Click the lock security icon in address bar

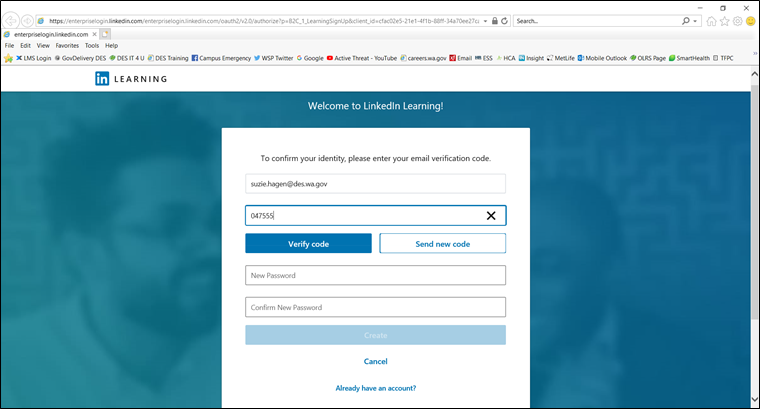click(x=494, y=21)
